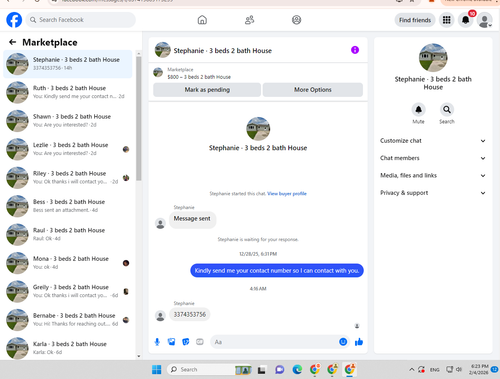Open Shawn's conversation in the list
This screenshot has height=379, width=500.
click(68, 121)
